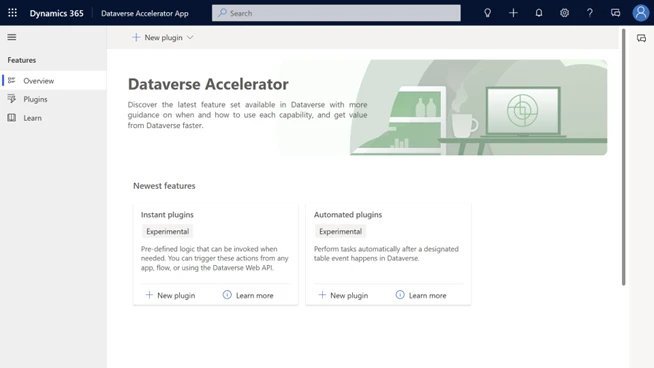Click the Instant plugins card title
The height and width of the screenshot is (368, 654).
coord(167,214)
